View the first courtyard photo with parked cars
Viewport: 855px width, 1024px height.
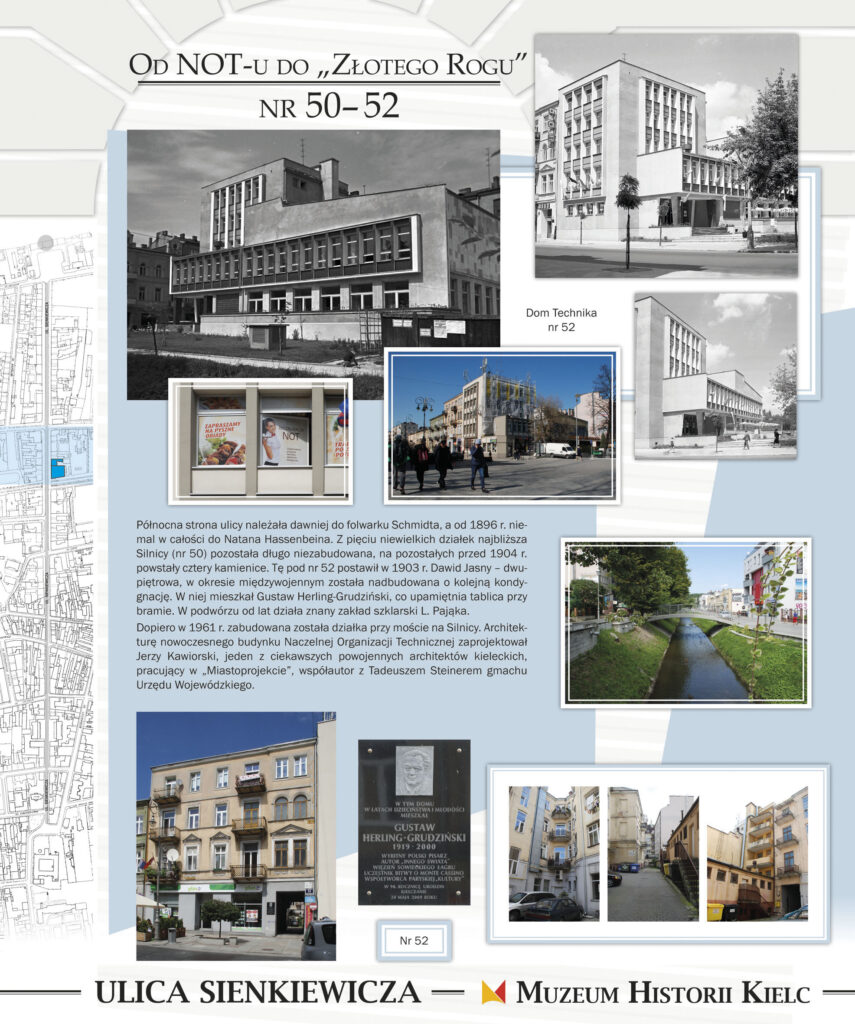pyautogui.click(x=554, y=854)
